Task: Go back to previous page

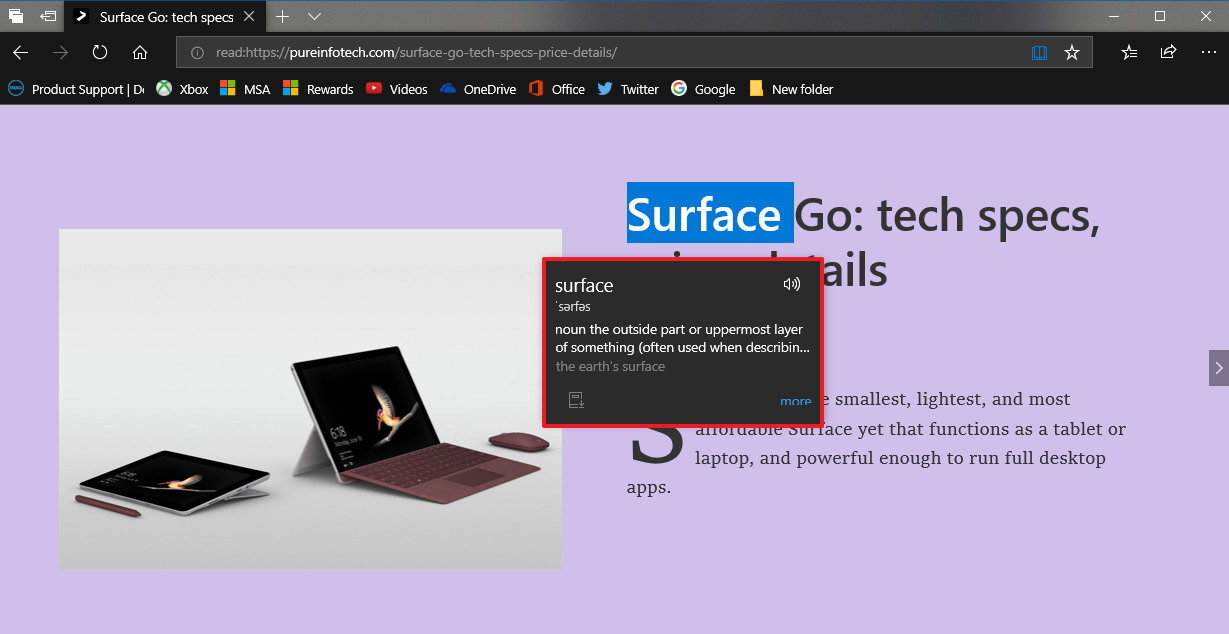Action: point(20,52)
